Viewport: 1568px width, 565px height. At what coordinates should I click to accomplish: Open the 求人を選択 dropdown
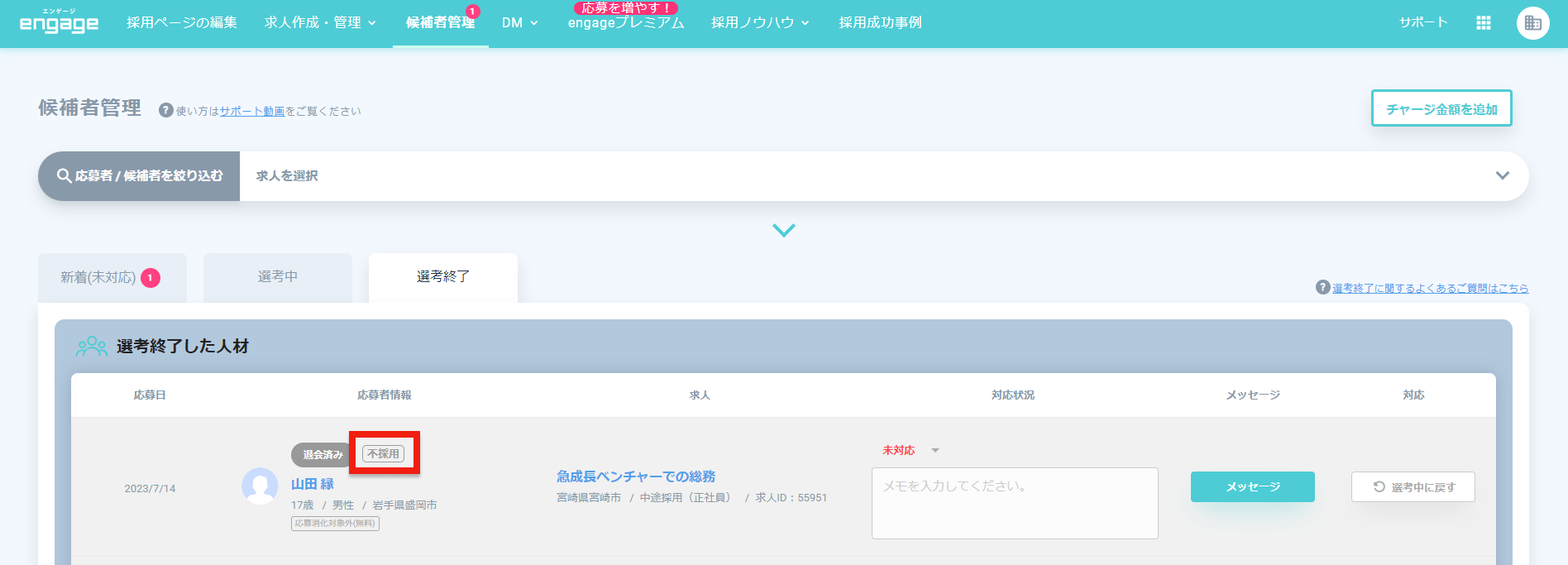point(883,175)
